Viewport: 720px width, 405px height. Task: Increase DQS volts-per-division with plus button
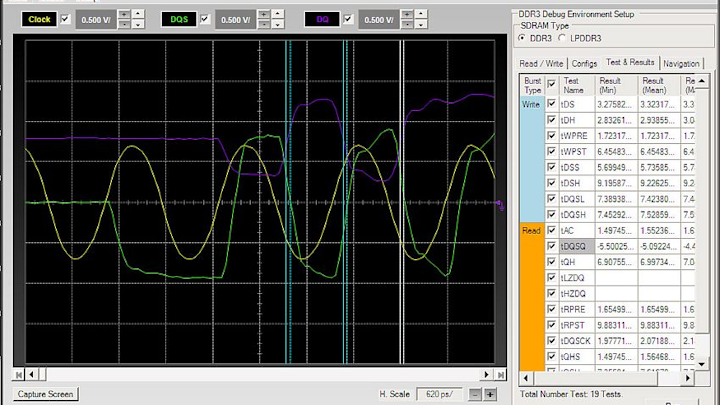(x=264, y=14)
